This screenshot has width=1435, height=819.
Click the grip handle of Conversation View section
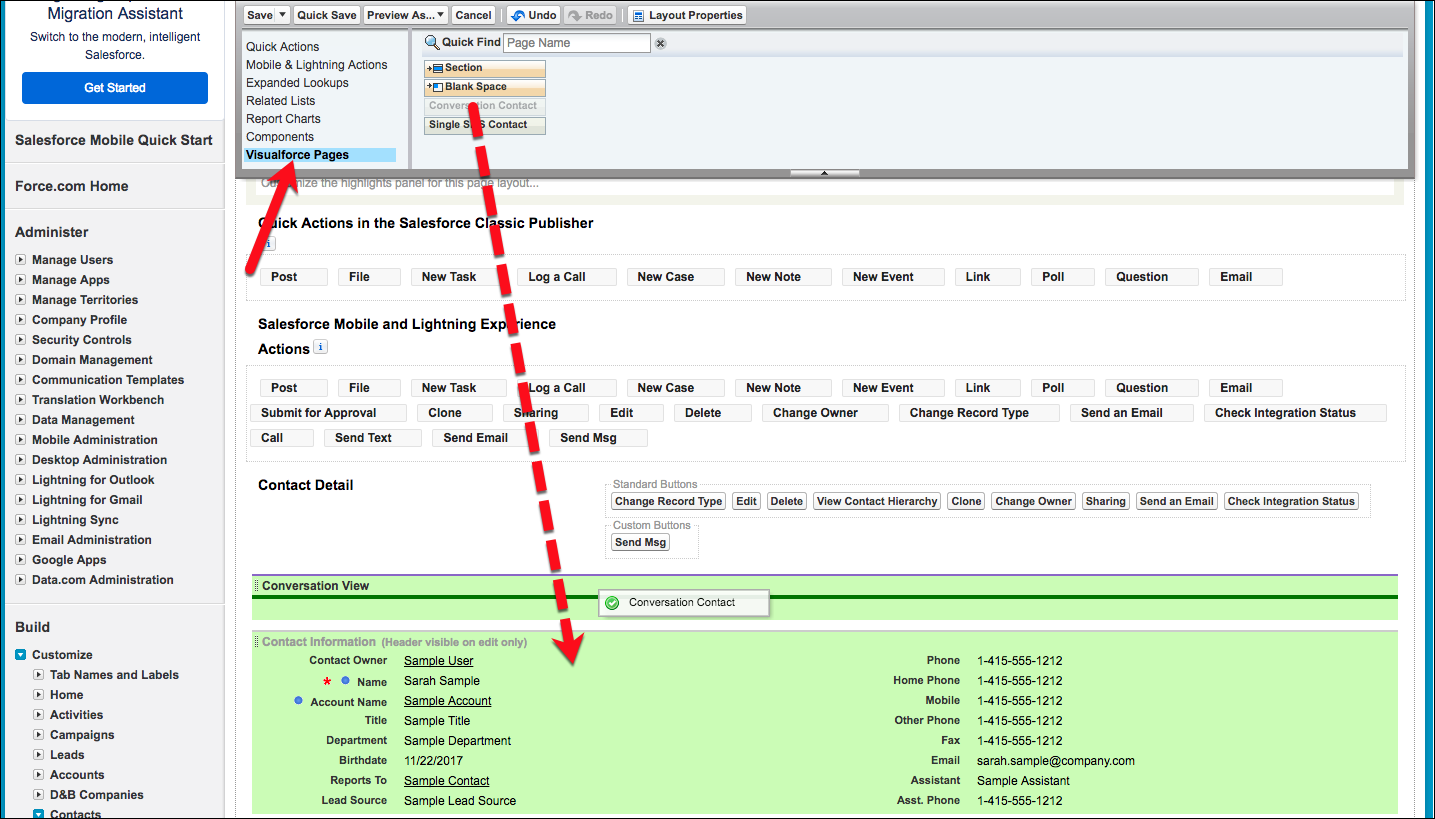[x=256, y=586]
